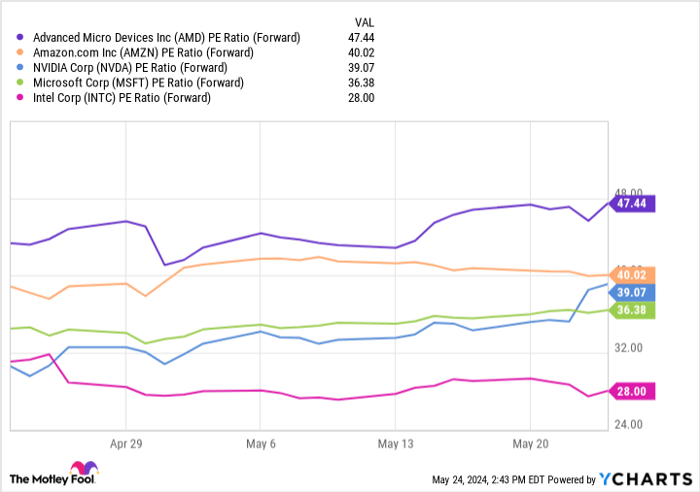Select the Advanced Micro Devices PE Ratio label

(166, 37)
